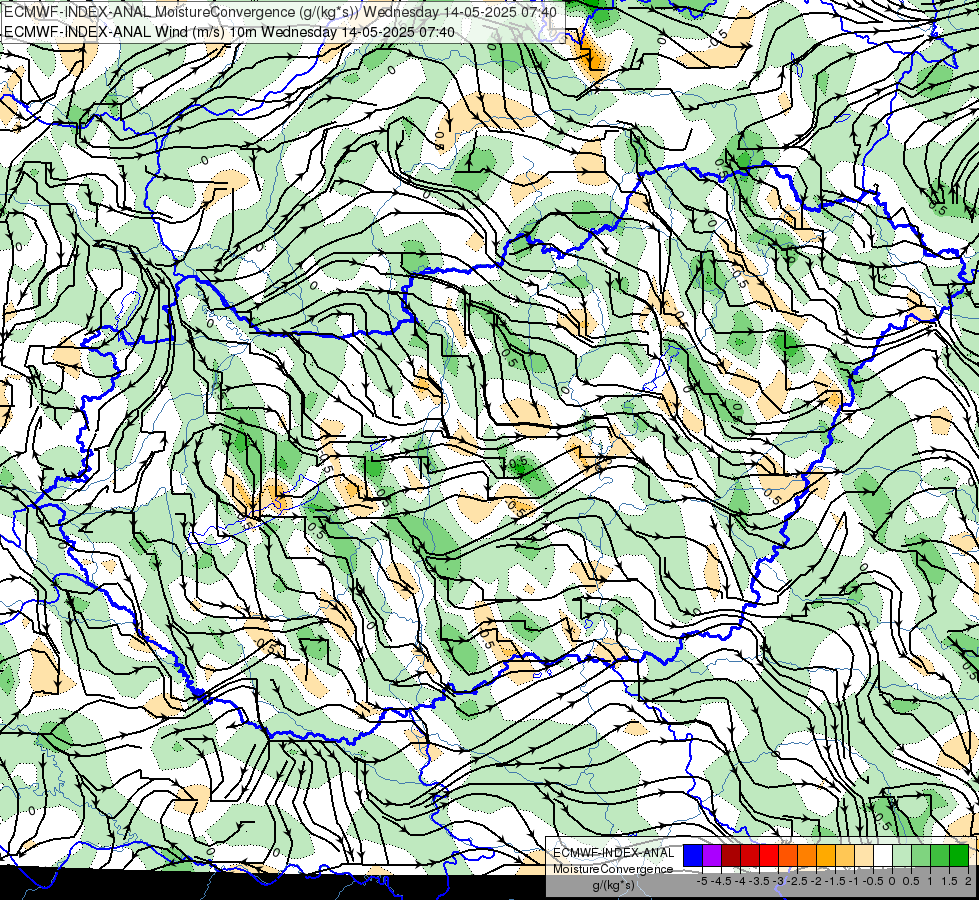
Task: Click the white legend swatch
Action: pyautogui.click(x=883, y=855)
